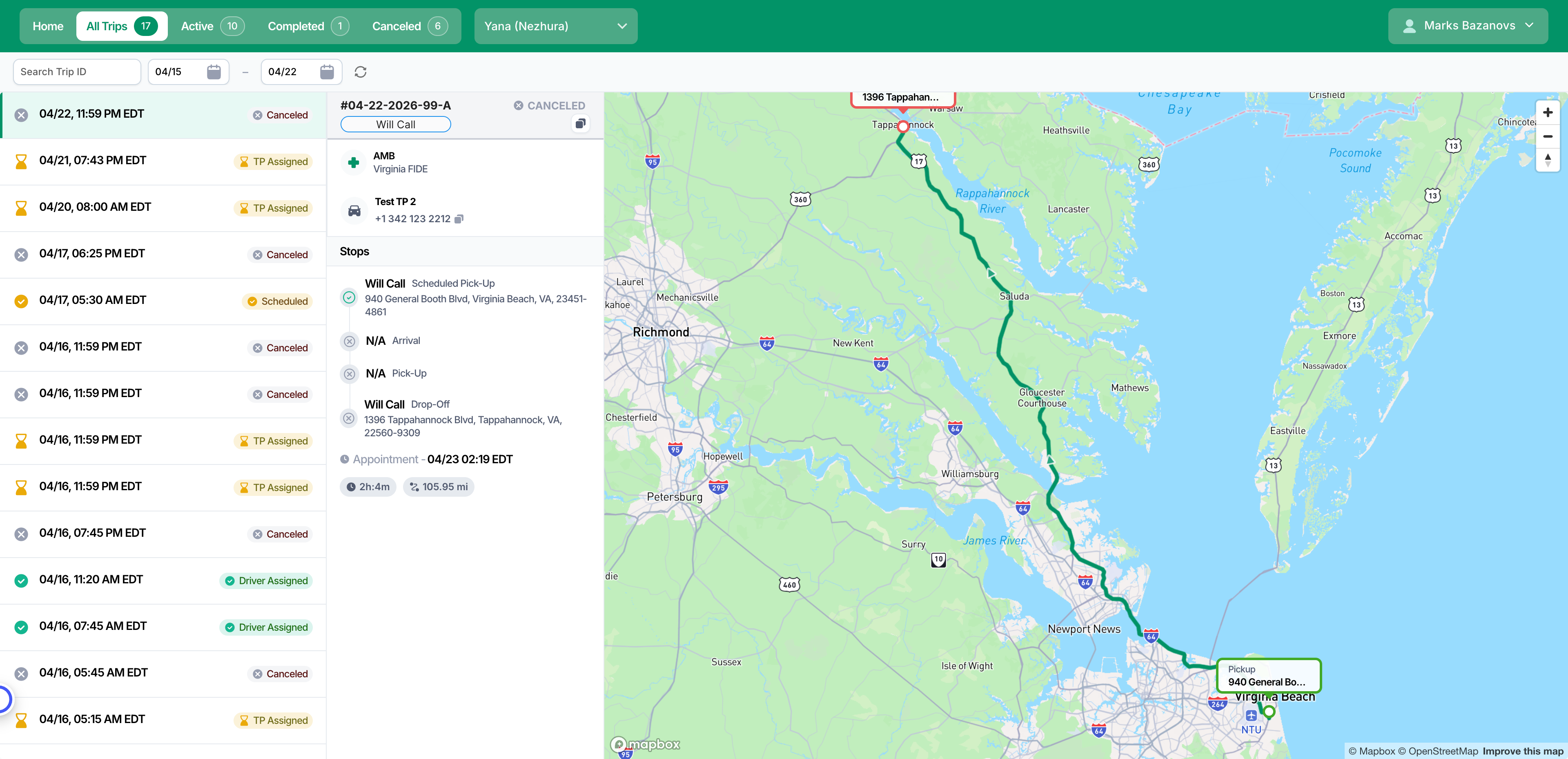Go to the Home tab
Image resolution: width=1568 pixels, height=759 pixels.
[x=48, y=26]
